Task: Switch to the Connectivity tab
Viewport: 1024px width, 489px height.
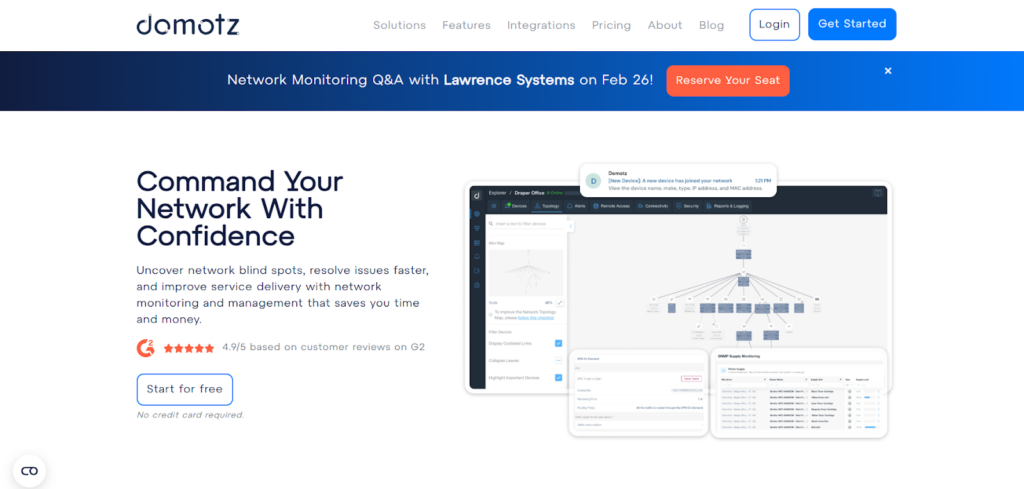Action: [653, 206]
